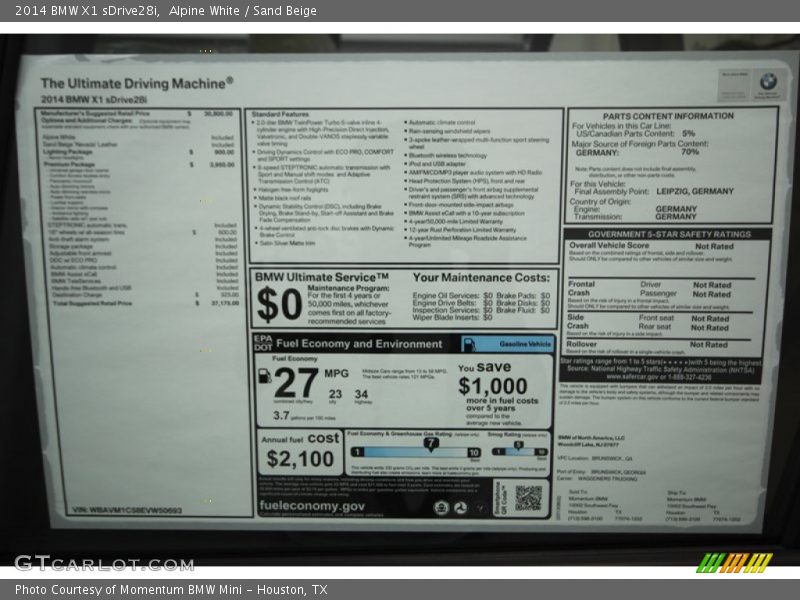Image resolution: width=800 pixels, height=600 pixels.
Task: Click the "BMW Ultimate Service™" heading
Action: pos(322,277)
